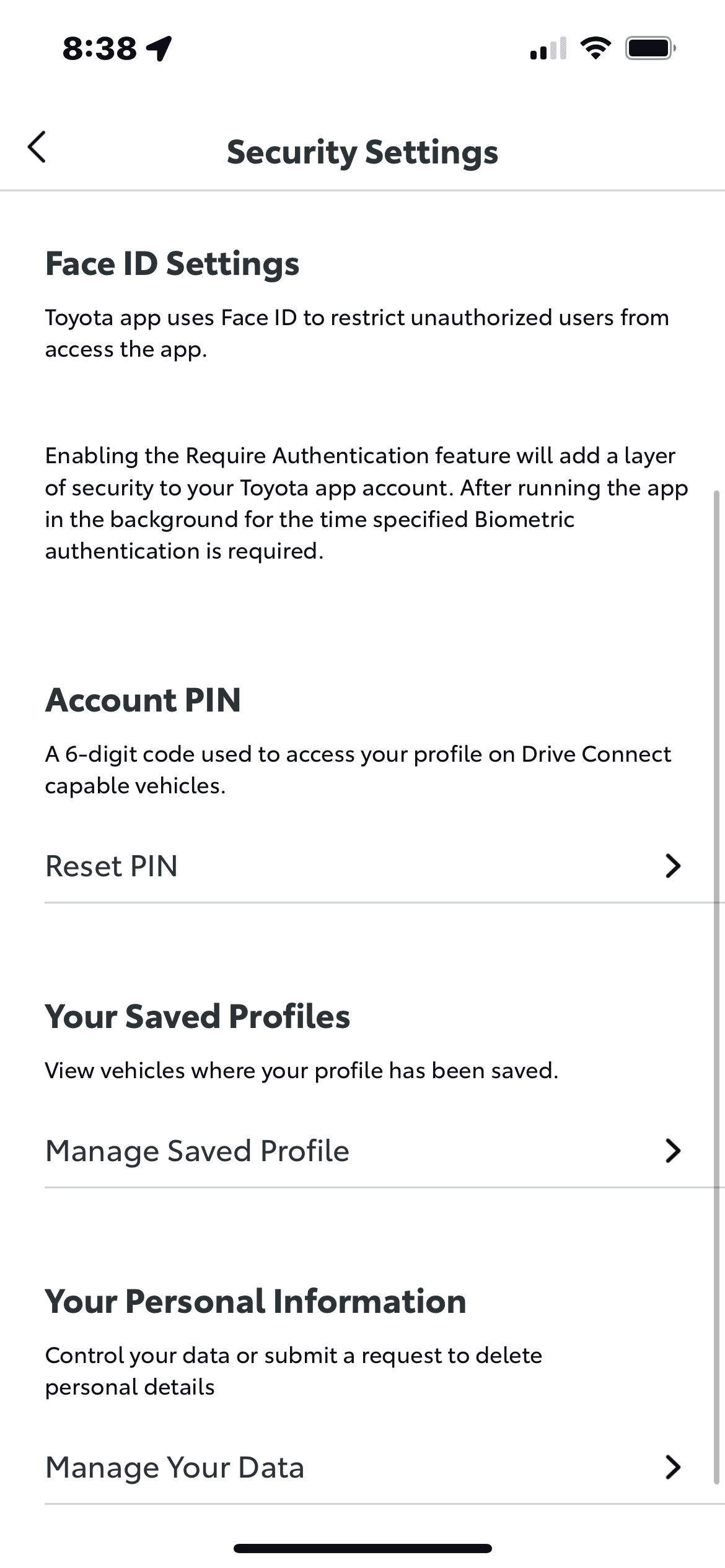
Task: Click the location arrow in the status bar
Action: click(x=159, y=48)
